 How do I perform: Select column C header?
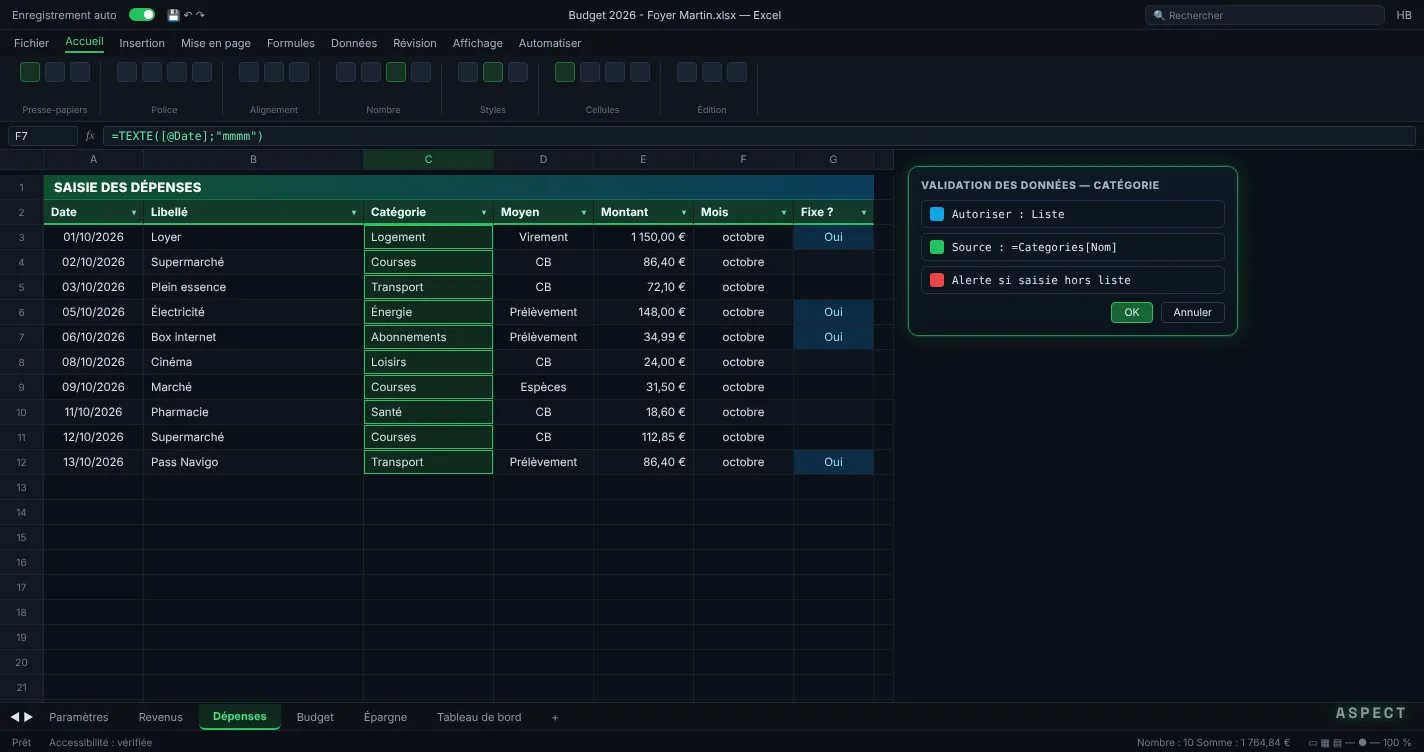428,159
